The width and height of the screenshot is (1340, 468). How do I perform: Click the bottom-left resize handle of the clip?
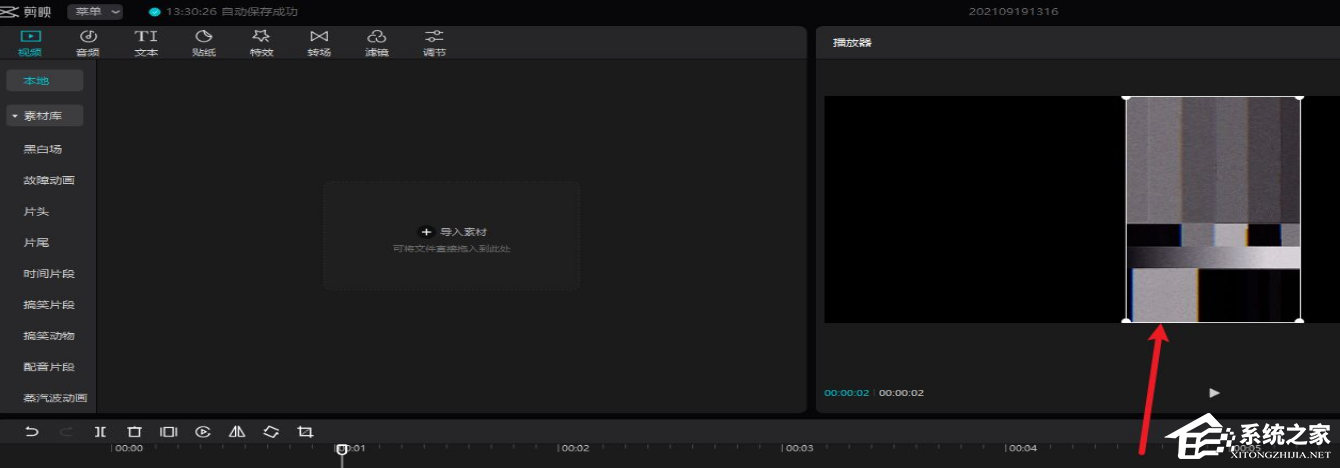tap(1127, 321)
